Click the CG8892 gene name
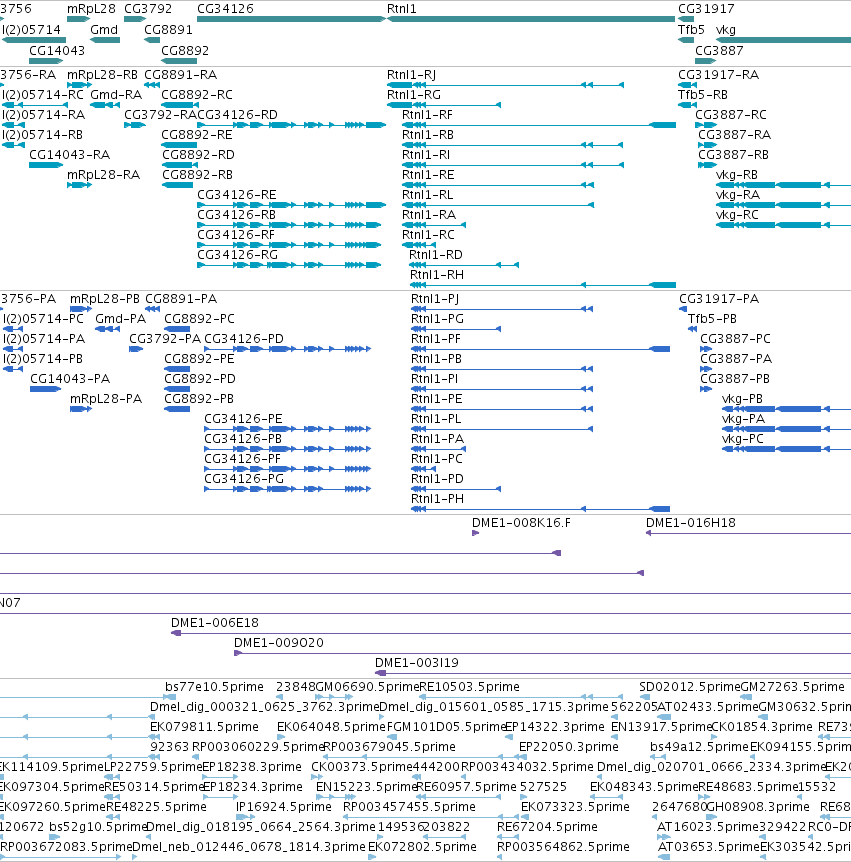This screenshot has height=862, width=851. (185, 51)
